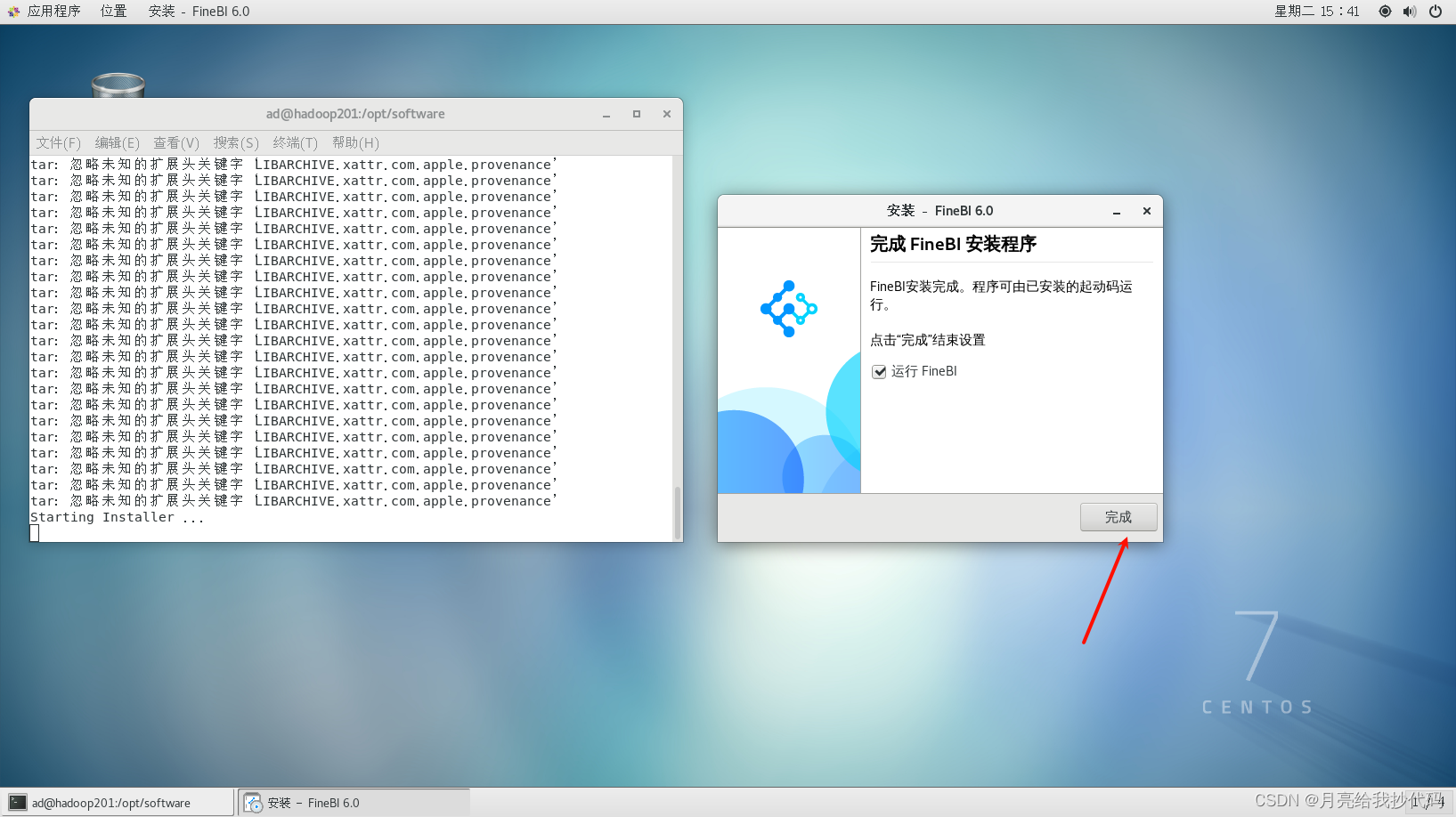The width and height of the screenshot is (1456, 817).
Task: Toggle the 运行 FineBI checkbox
Action: [879, 372]
